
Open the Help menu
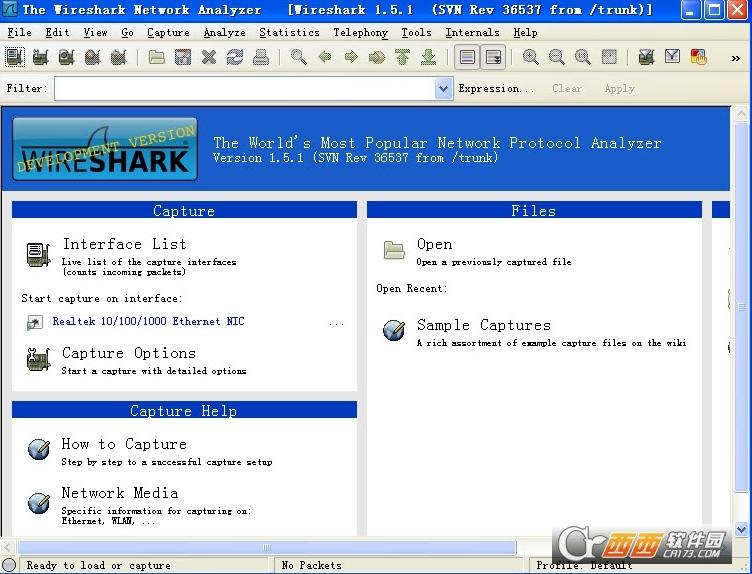[525, 32]
